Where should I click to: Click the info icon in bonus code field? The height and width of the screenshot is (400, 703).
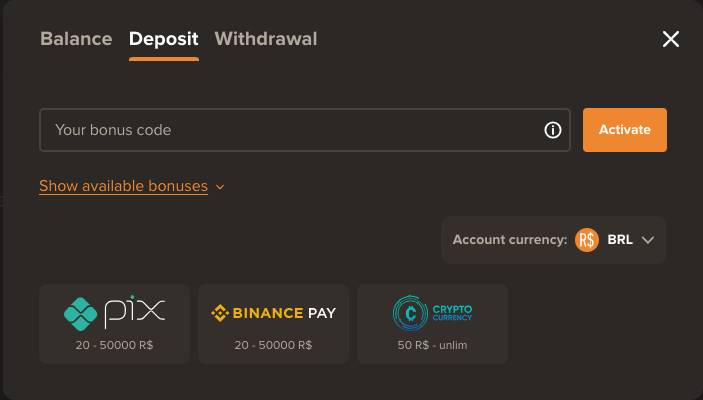(x=552, y=130)
